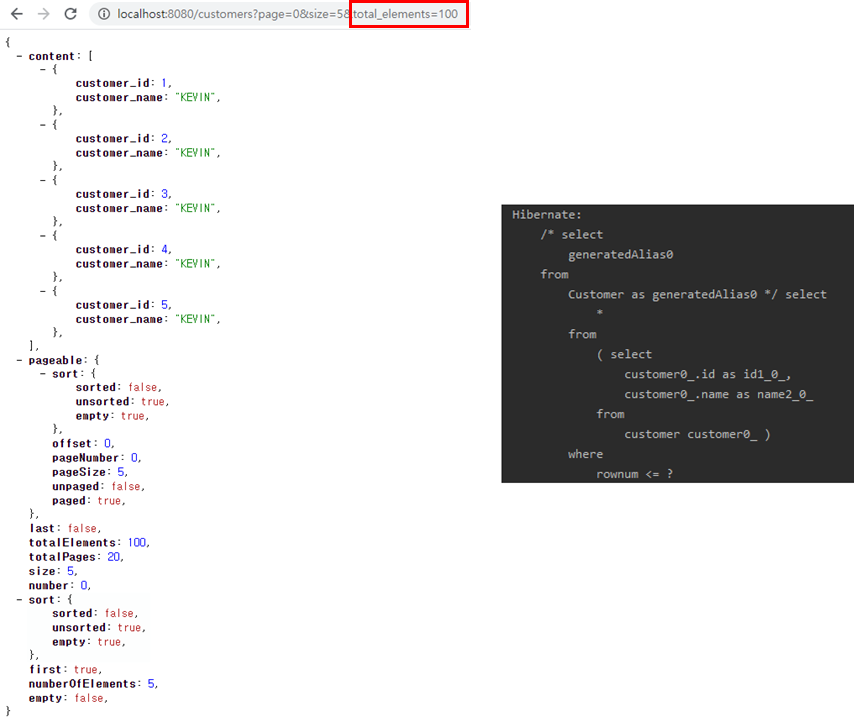Image resolution: width=854 pixels, height=722 pixels.
Task: Click the generatedAlias0 line under select
Action: (621, 255)
